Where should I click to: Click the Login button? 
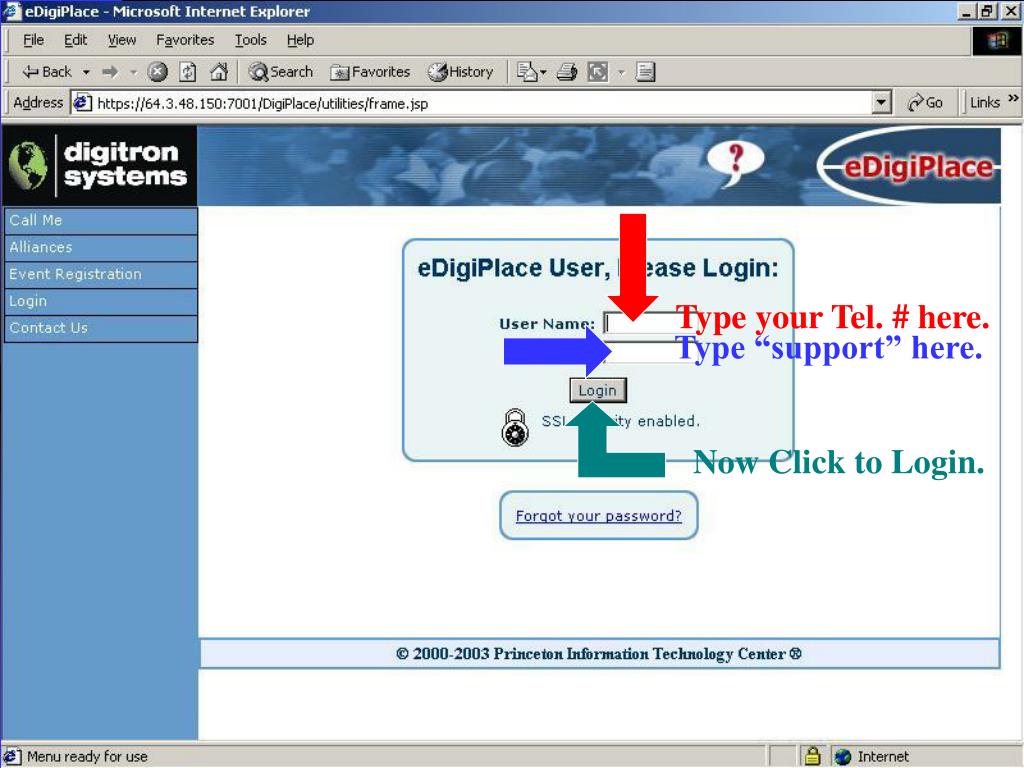[x=598, y=390]
